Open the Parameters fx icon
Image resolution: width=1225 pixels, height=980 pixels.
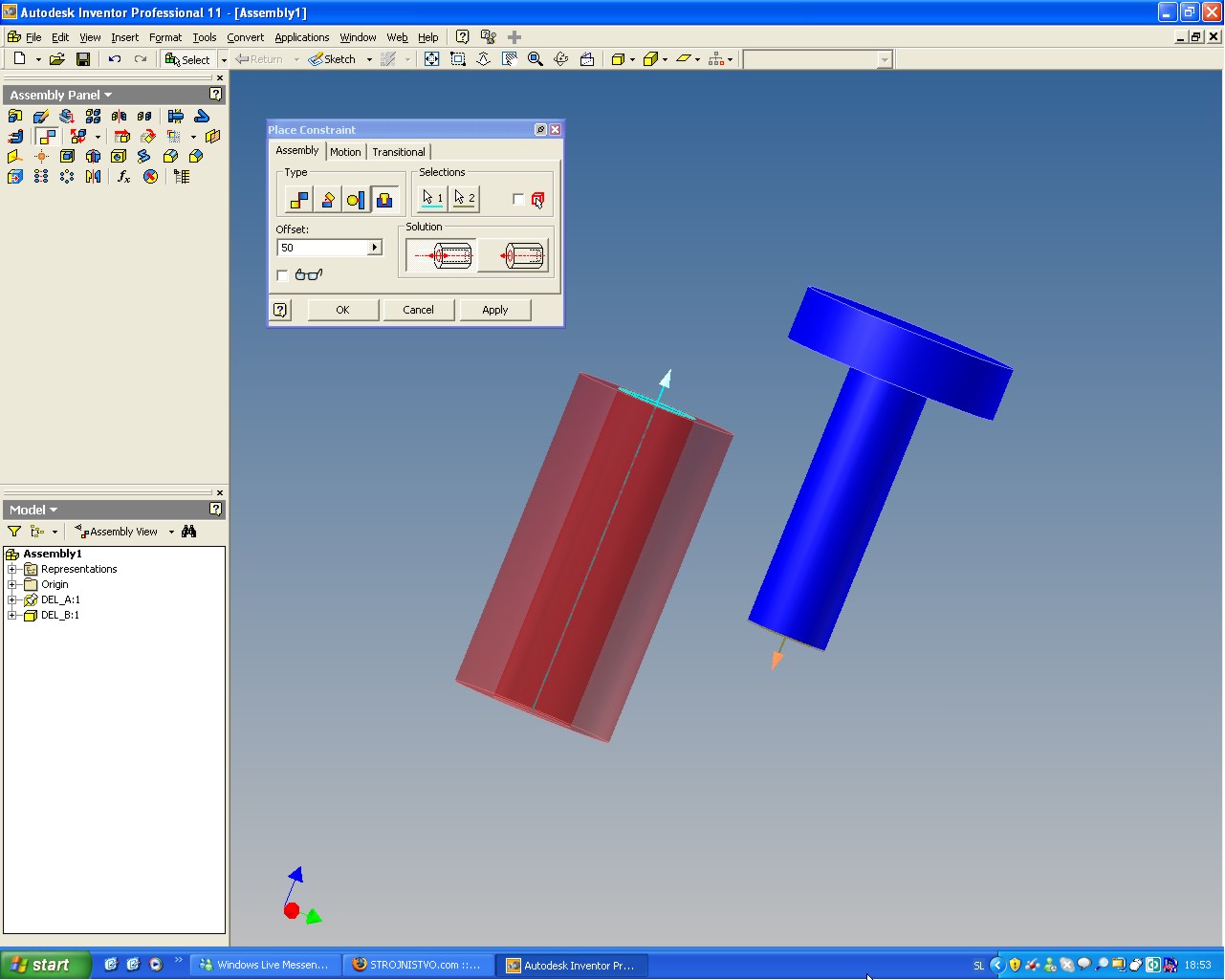pyautogui.click(x=123, y=177)
